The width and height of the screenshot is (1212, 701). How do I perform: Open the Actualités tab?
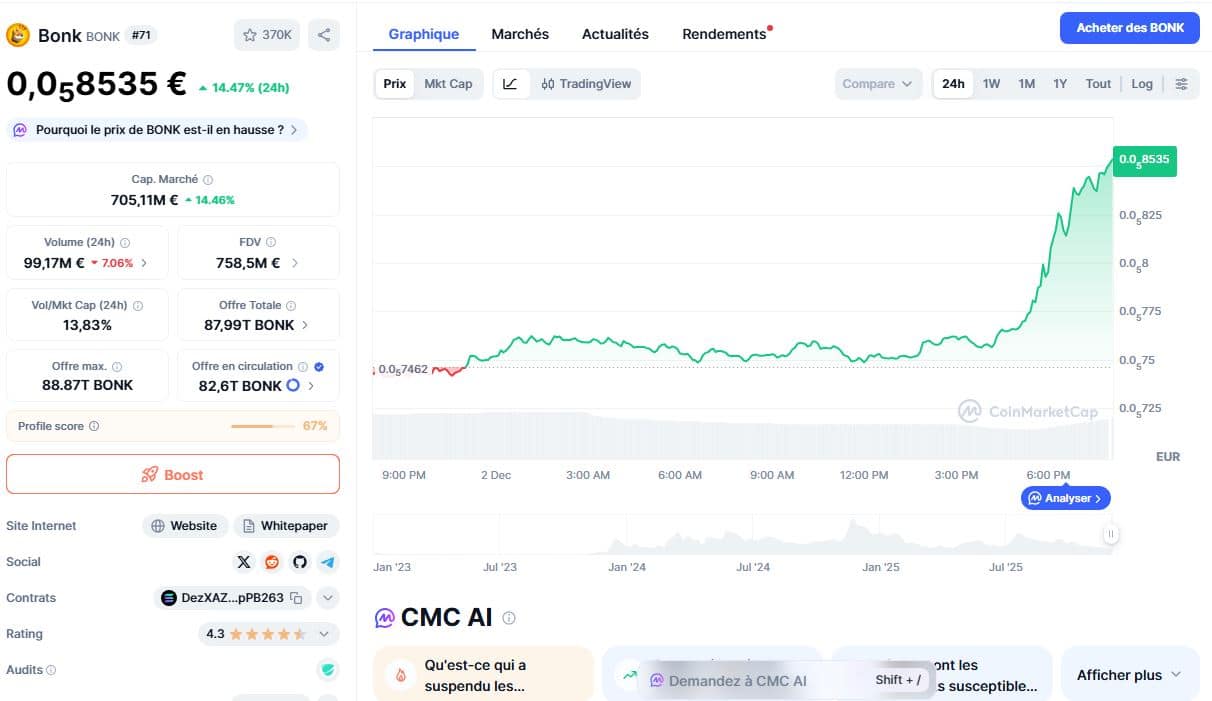click(614, 33)
